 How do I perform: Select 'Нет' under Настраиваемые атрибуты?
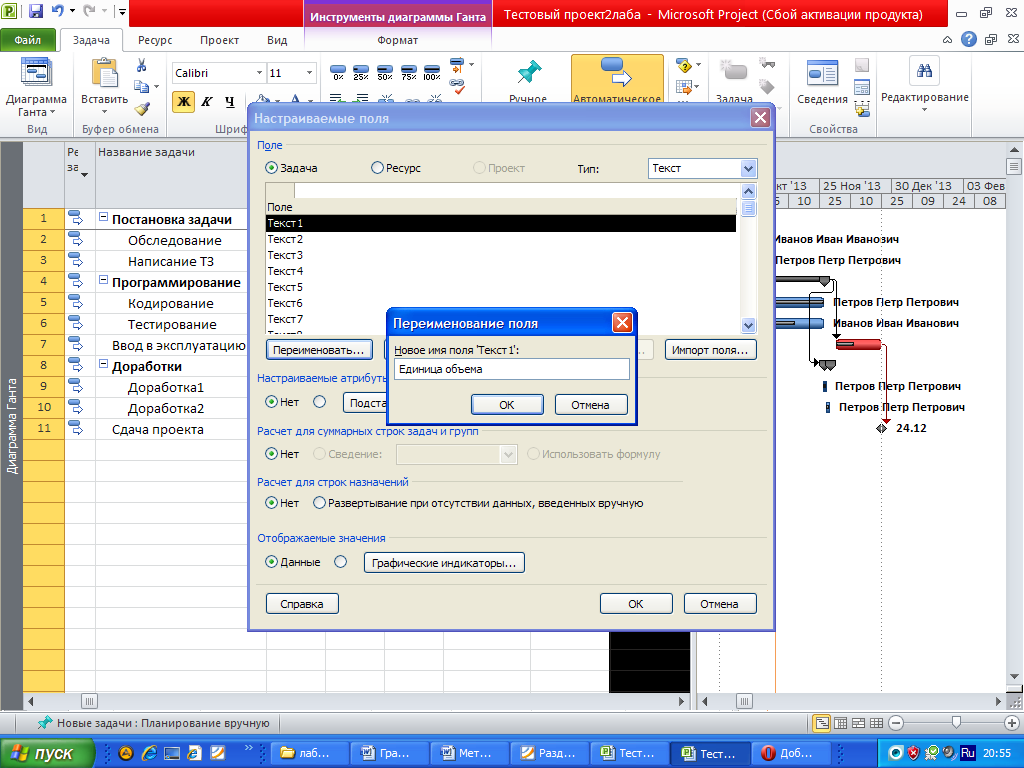click(272, 402)
